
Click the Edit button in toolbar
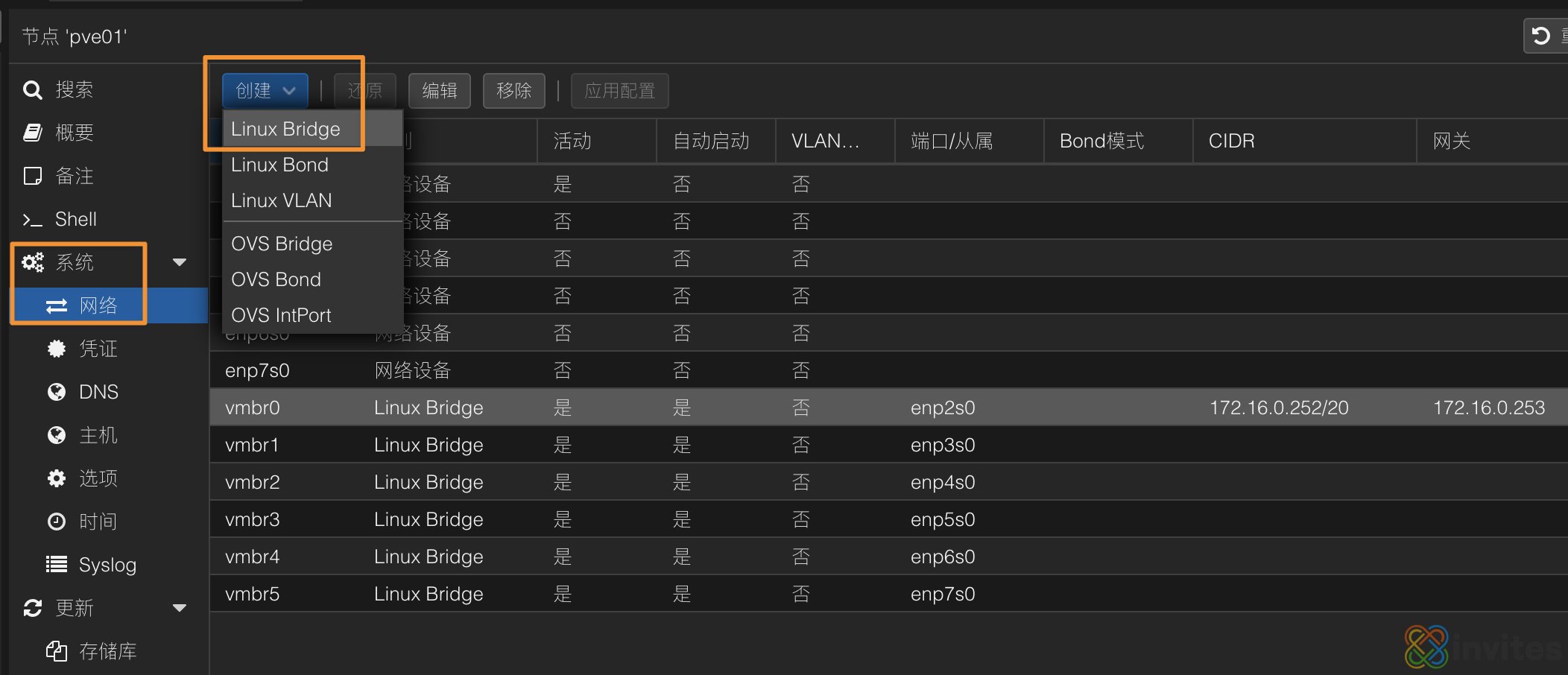[x=439, y=91]
